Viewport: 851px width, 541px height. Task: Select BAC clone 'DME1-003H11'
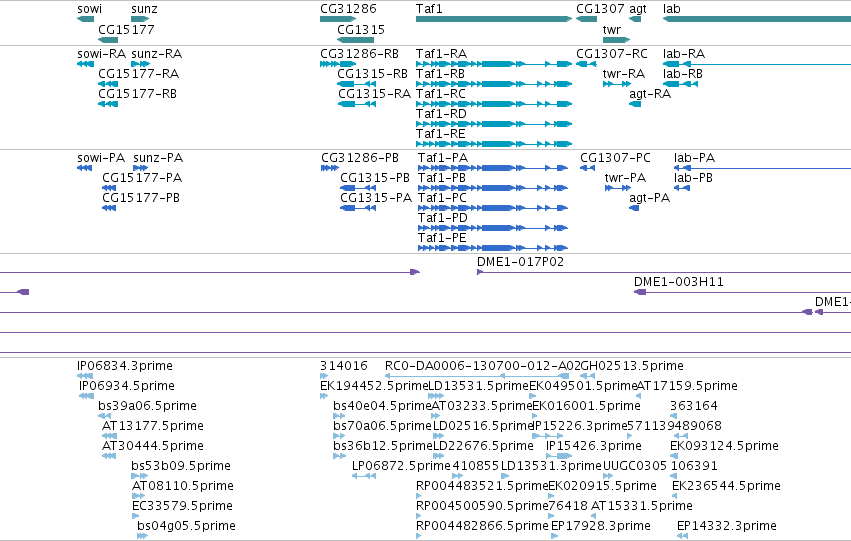click(x=678, y=282)
